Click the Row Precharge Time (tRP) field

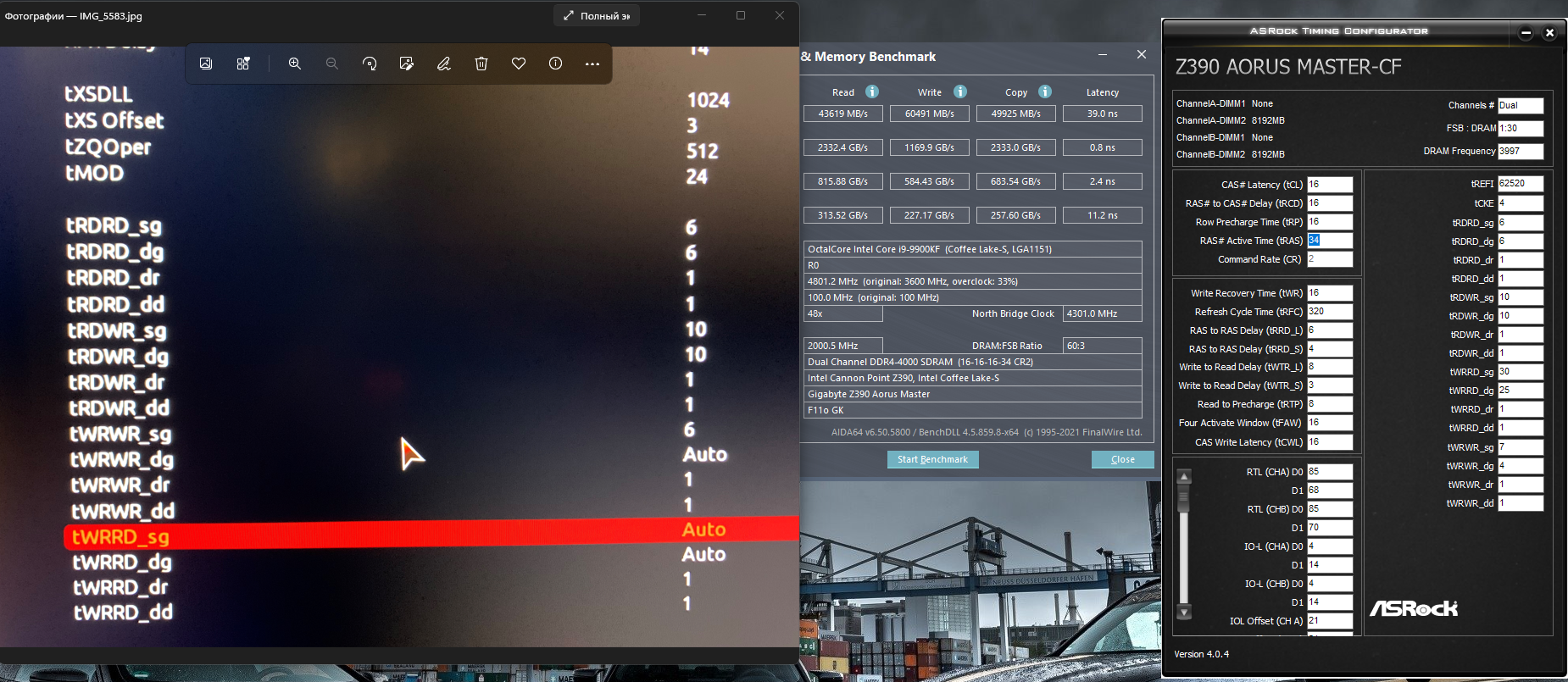[1330, 222]
